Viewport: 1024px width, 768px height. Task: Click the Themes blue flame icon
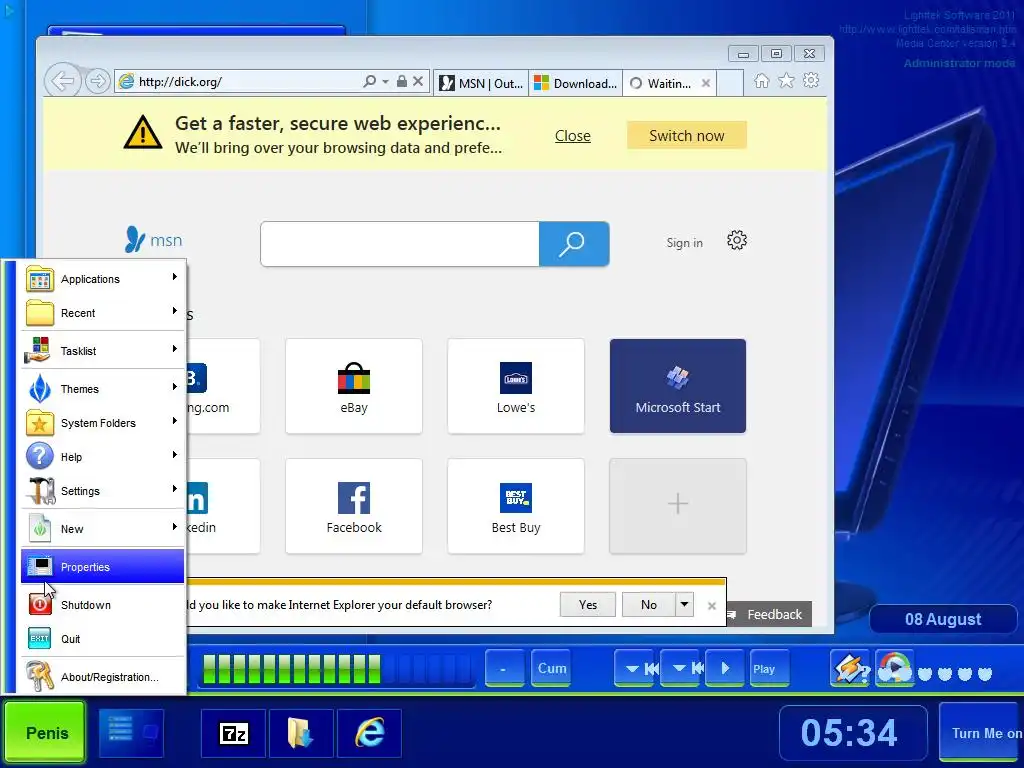(x=40, y=389)
